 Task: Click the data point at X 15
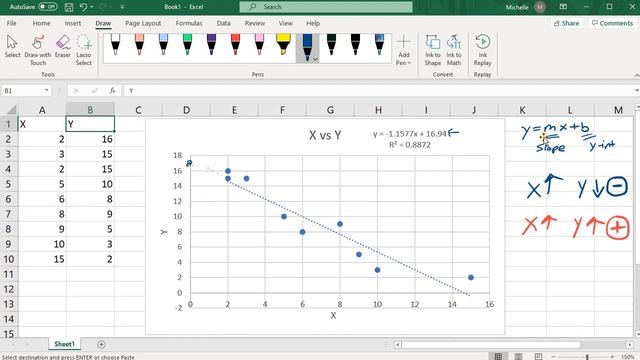[x=471, y=277]
